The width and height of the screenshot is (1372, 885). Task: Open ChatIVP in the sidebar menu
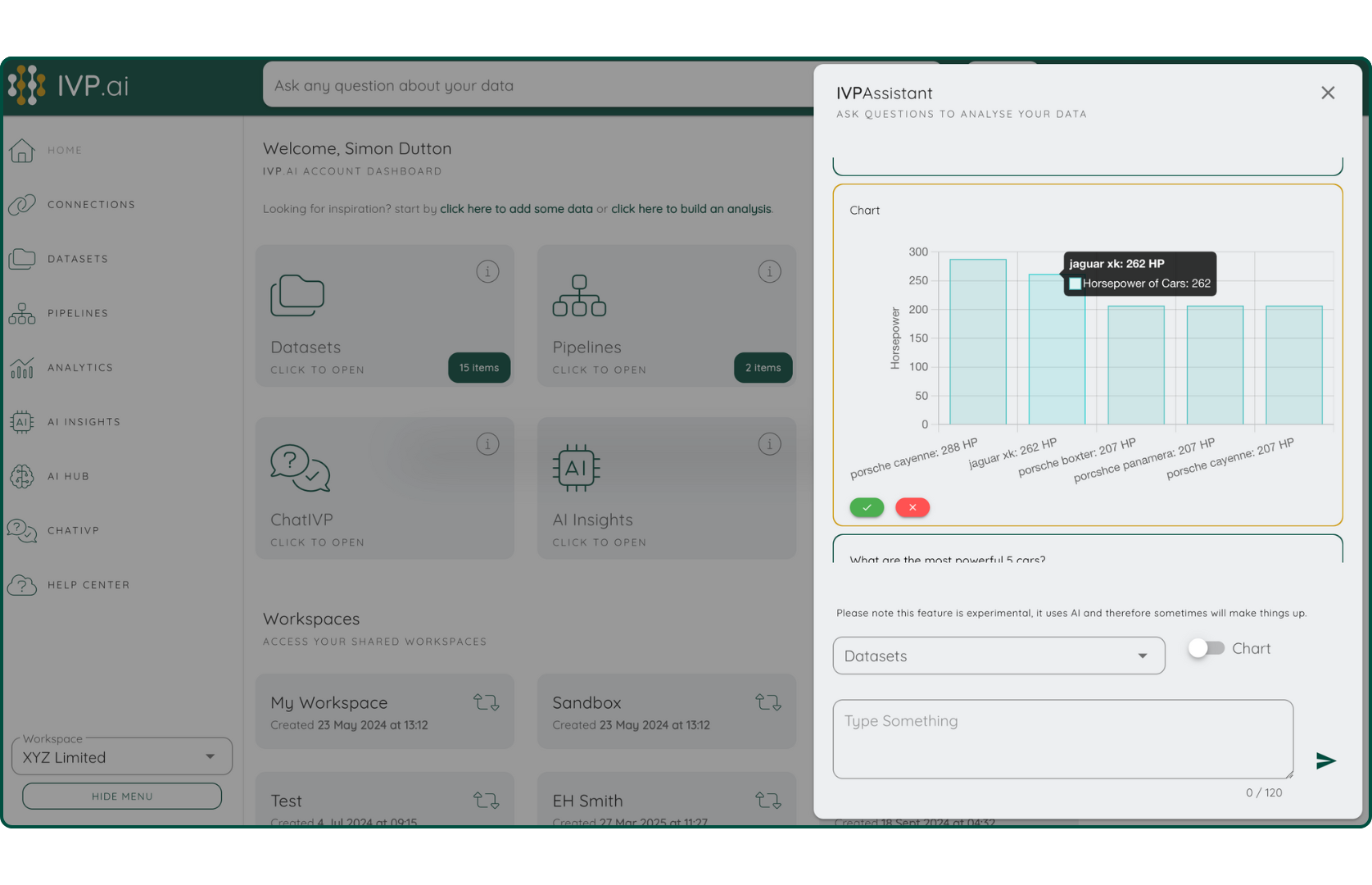[73, 530]
